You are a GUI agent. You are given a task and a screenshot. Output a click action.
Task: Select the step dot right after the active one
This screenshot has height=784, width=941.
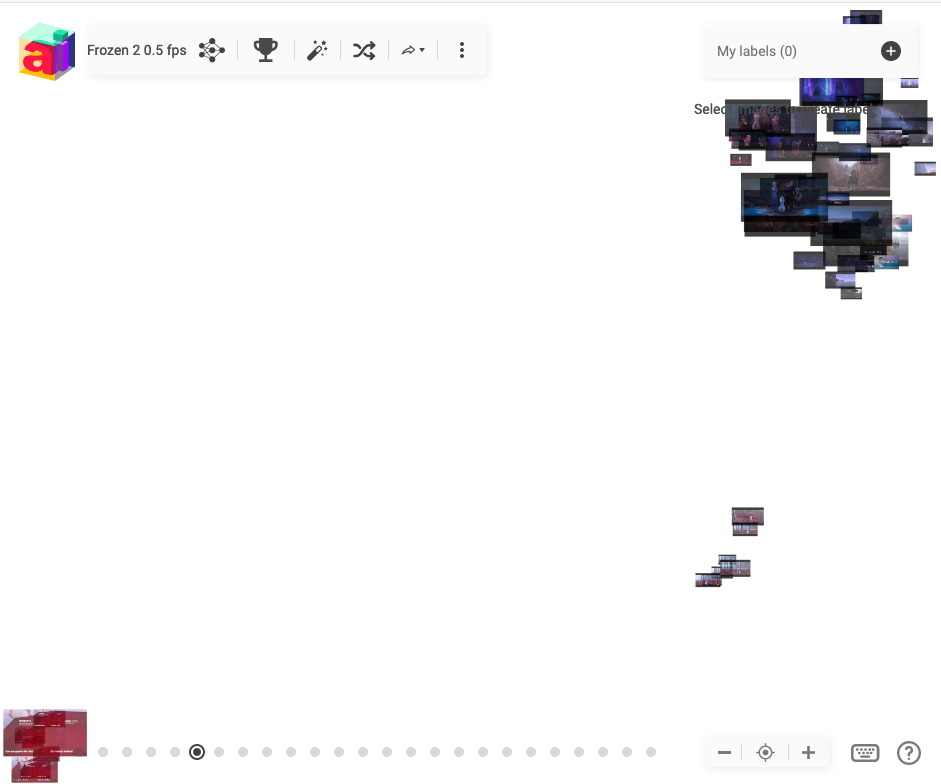tap(219, 752)
